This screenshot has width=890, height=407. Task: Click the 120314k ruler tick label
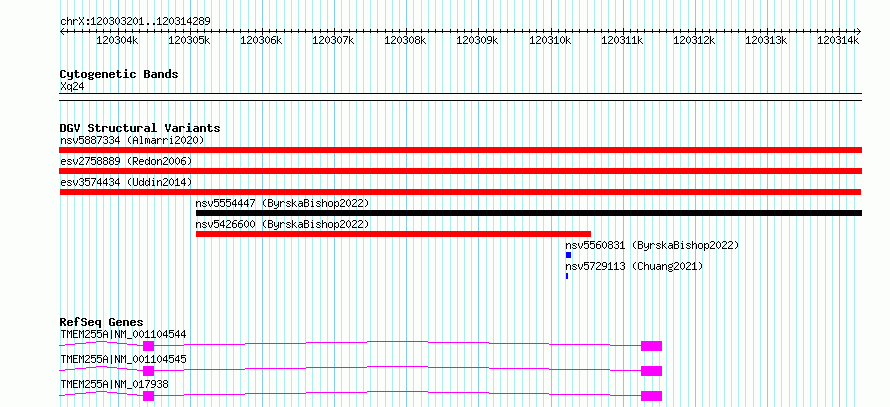pyautogui.click(x=838, y=40)
